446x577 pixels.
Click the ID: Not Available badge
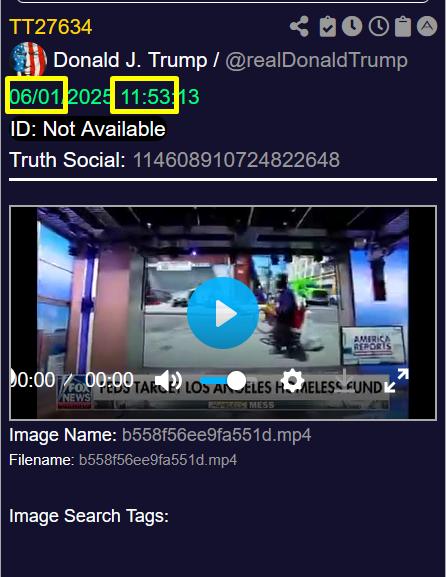pos(88,129)
